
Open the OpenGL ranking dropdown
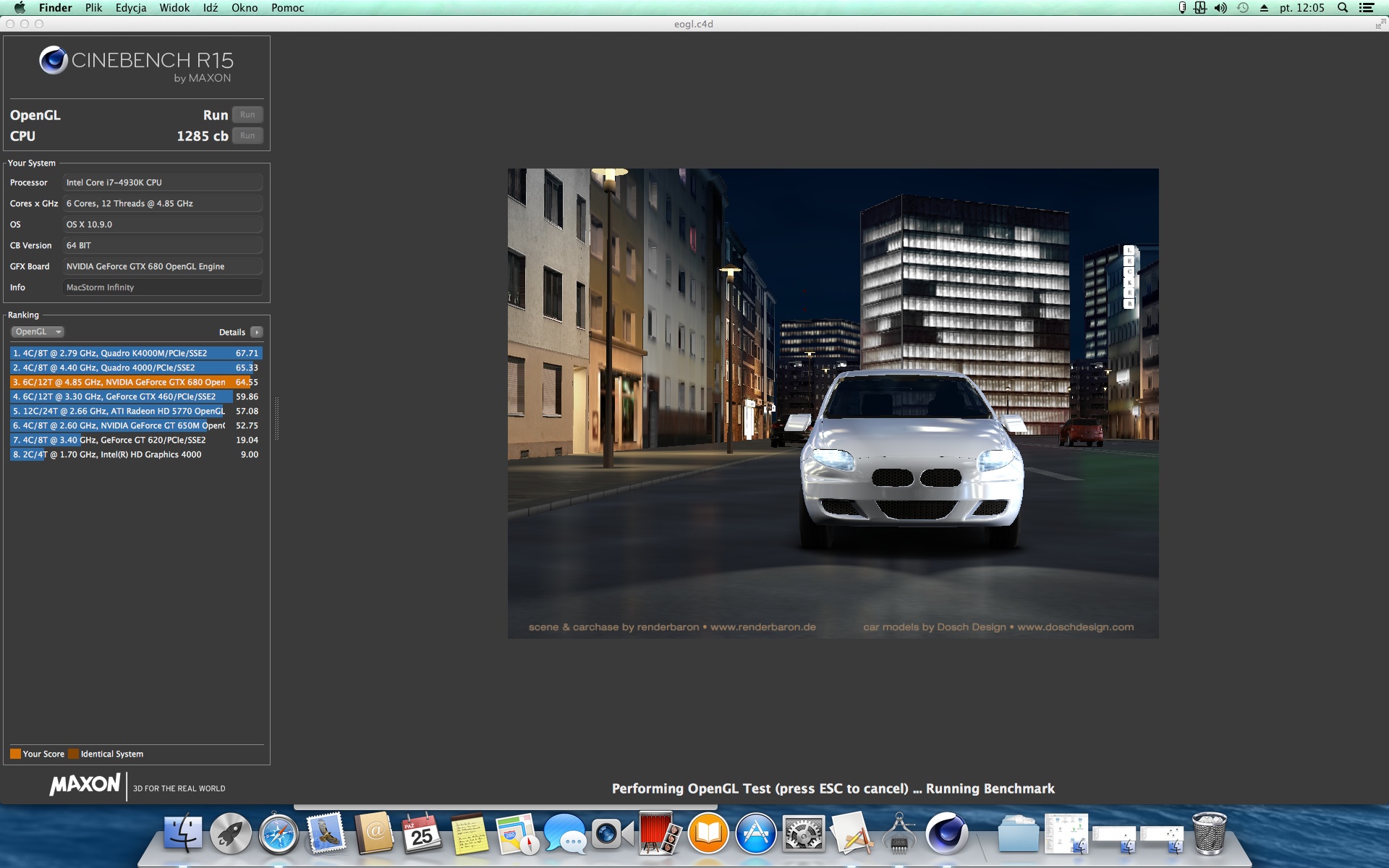(x=38, y=332)
